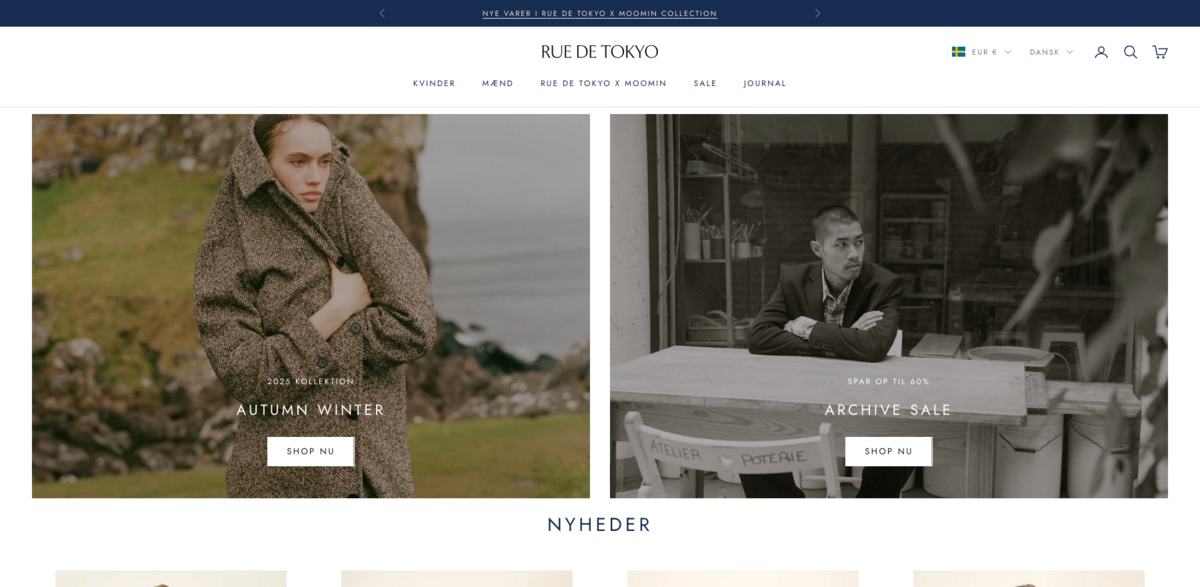Screen dimensions: 1200x587
Task: Click the Rue de Tokyo logo
Action: click(600, 52)
